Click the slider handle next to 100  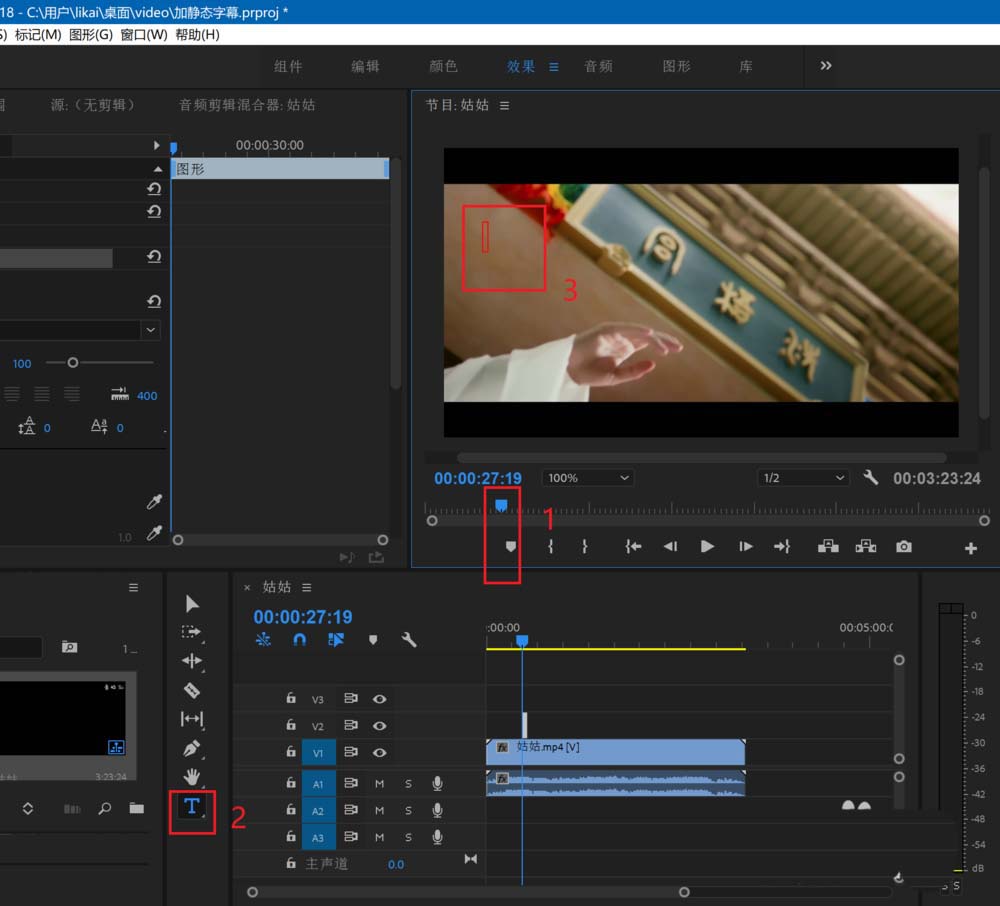72,363
